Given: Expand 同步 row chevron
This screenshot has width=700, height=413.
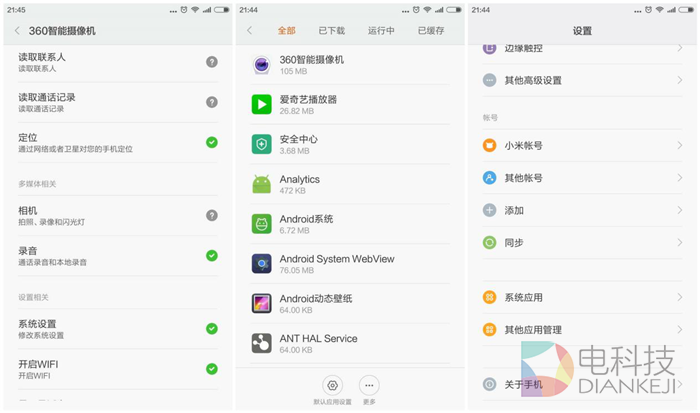Looking at the screenshot, I should (x=679, y=243).
